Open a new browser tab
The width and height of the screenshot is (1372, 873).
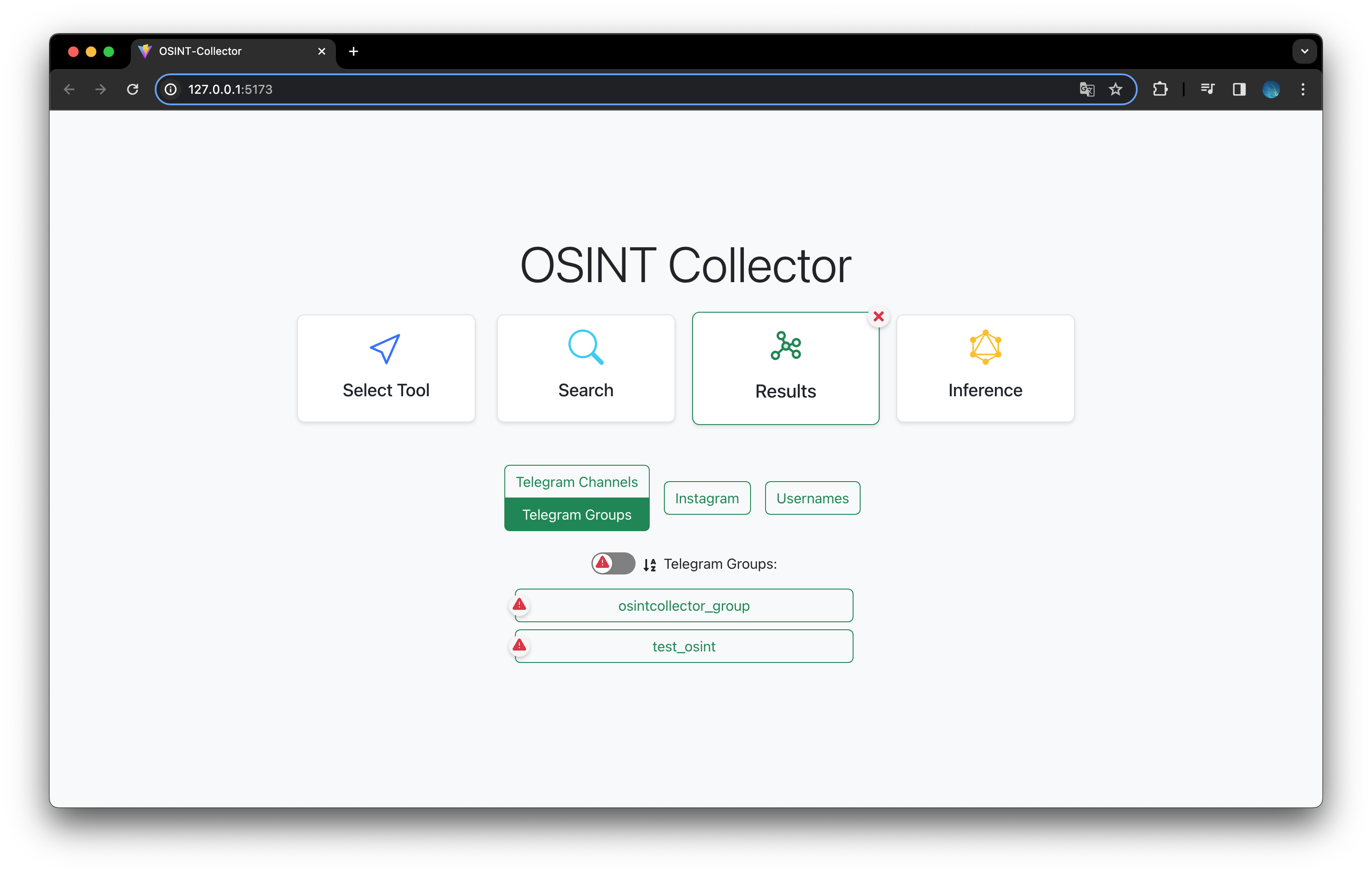tap(353, 51)
